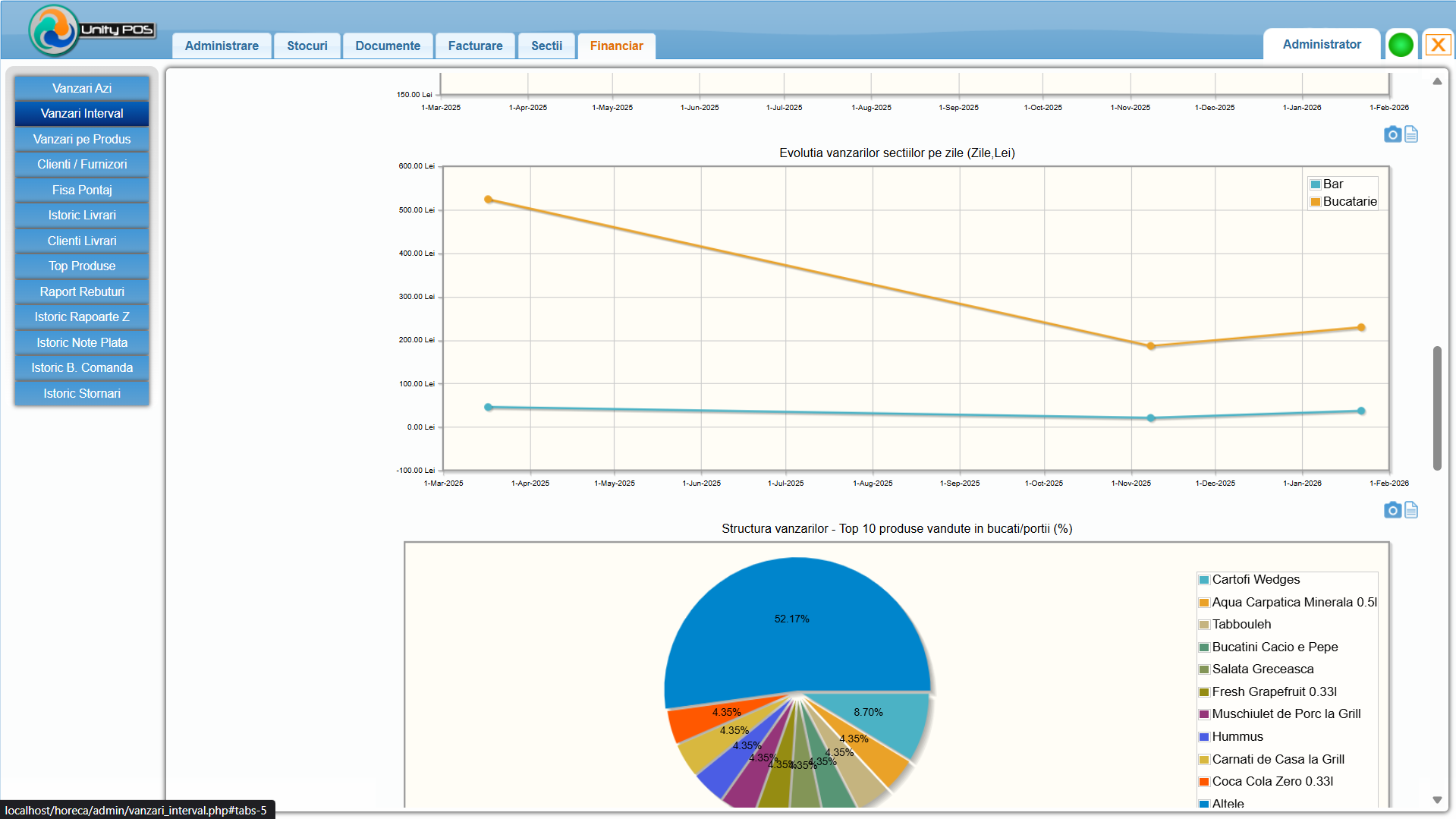Click the camera icon above the pie chart
The height and width of the screenshot is (819, 1456).
pos(1392,510)
